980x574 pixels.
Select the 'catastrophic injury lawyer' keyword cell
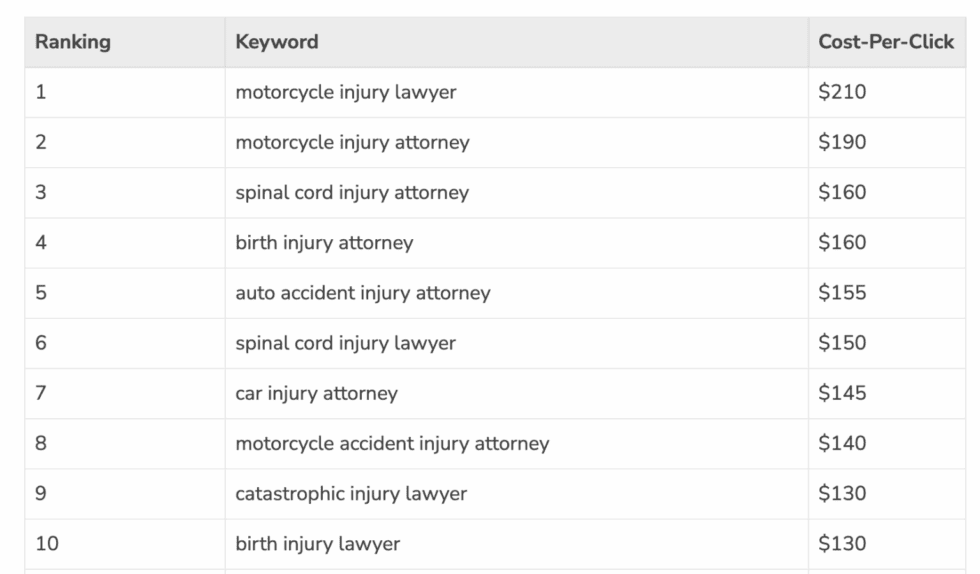[x=351, y=493]
